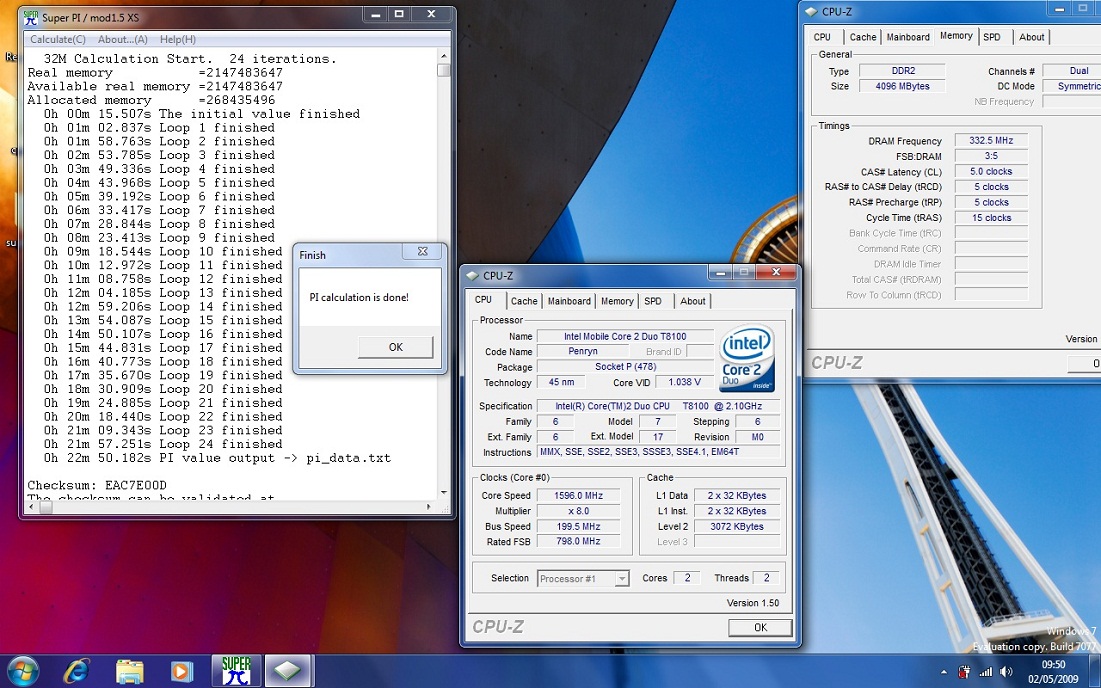Click Level 2 cache value 3072 KBytes
Image resolution: width=1101 pixels, height=688 pixels.
coord(736,527)
